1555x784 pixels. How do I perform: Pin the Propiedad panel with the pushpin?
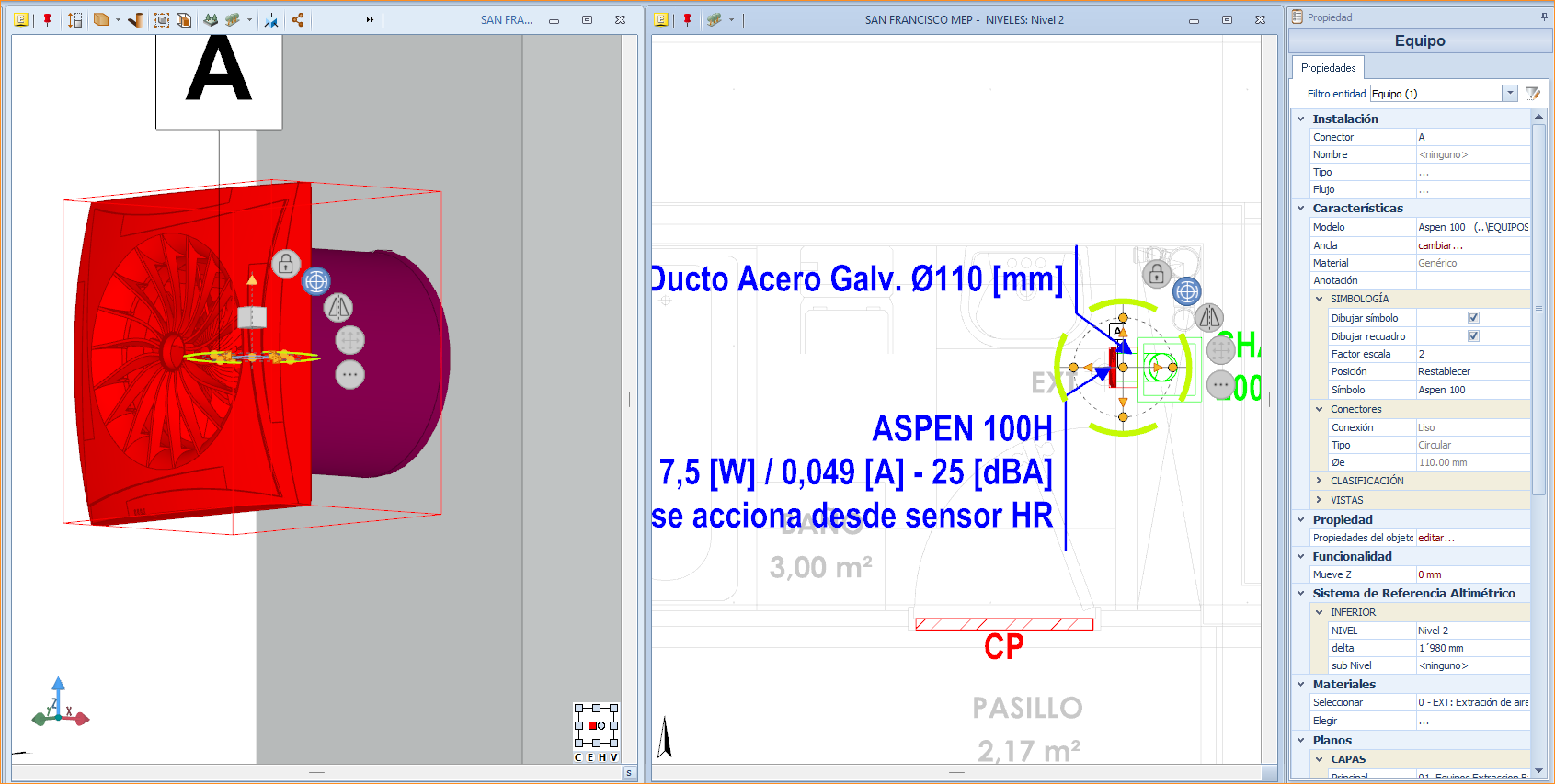click(x=1543, y=17)
